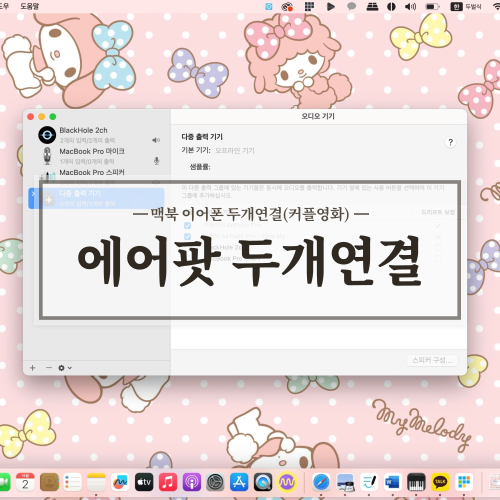
Task: Open the pen-and-lines app in the Dock
Action: click(x=369, y=482)
